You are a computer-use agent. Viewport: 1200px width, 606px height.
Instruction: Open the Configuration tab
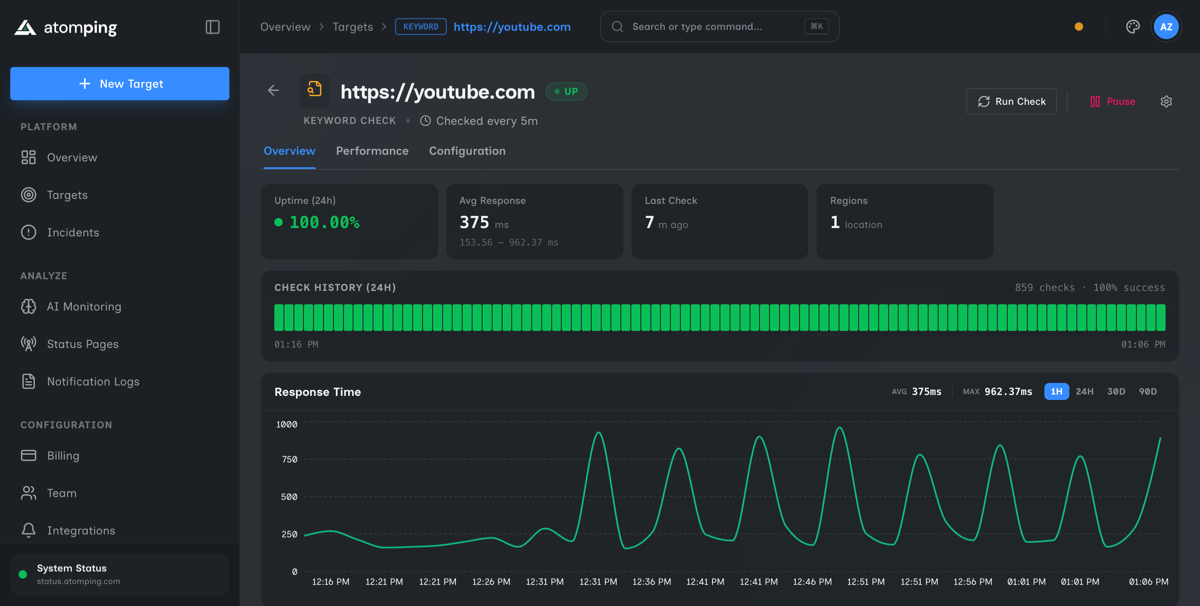(x=467, y=151)
